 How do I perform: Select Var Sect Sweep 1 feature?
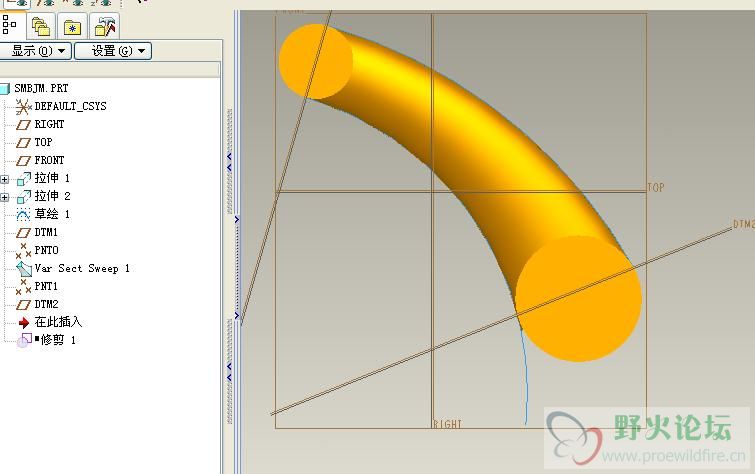(x=82, y=268)
